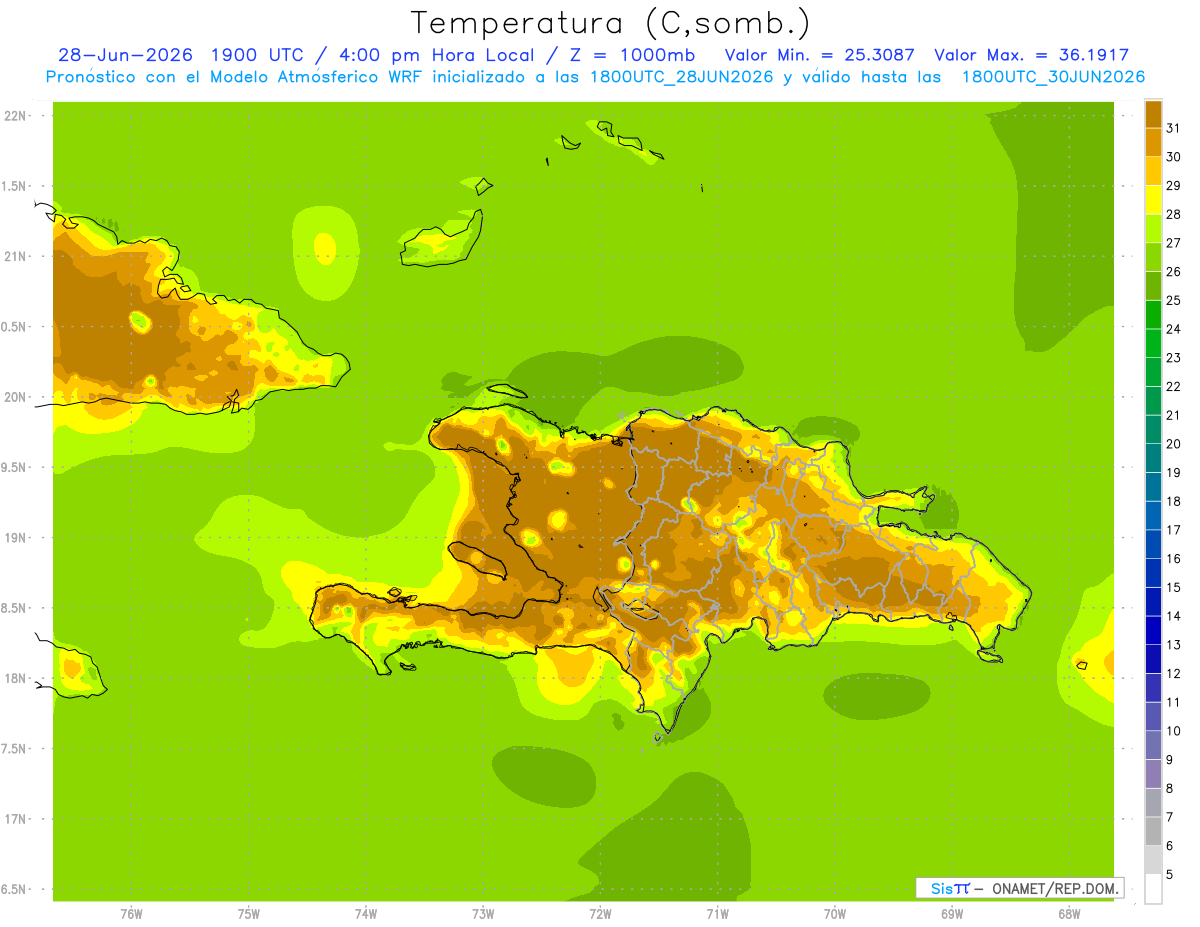Screen dimensions: 1200x927
Task: Click the "68W" longitude label
Action: click(1068, 914)
